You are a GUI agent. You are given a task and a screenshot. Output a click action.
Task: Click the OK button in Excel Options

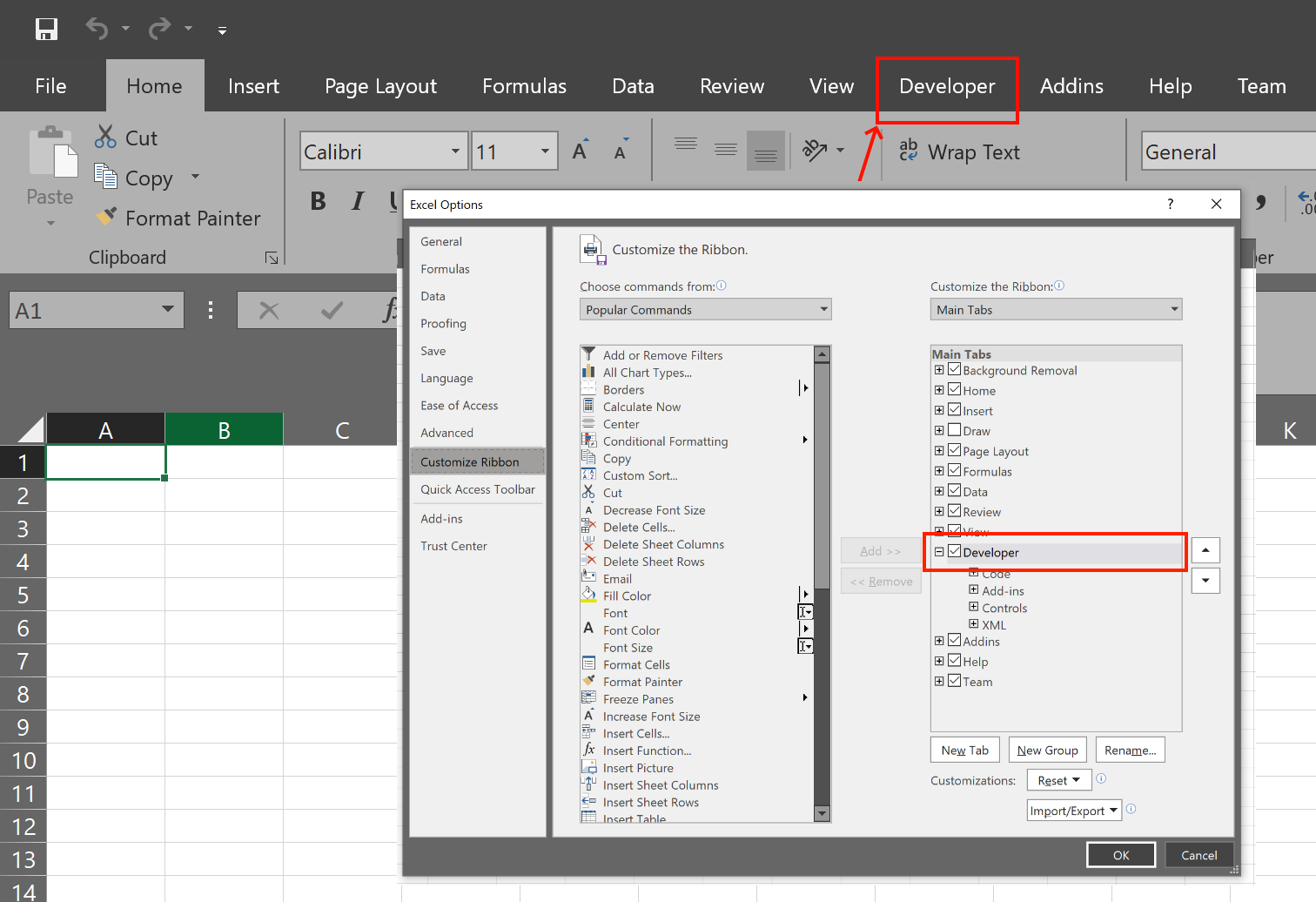tap(1121, 855)
